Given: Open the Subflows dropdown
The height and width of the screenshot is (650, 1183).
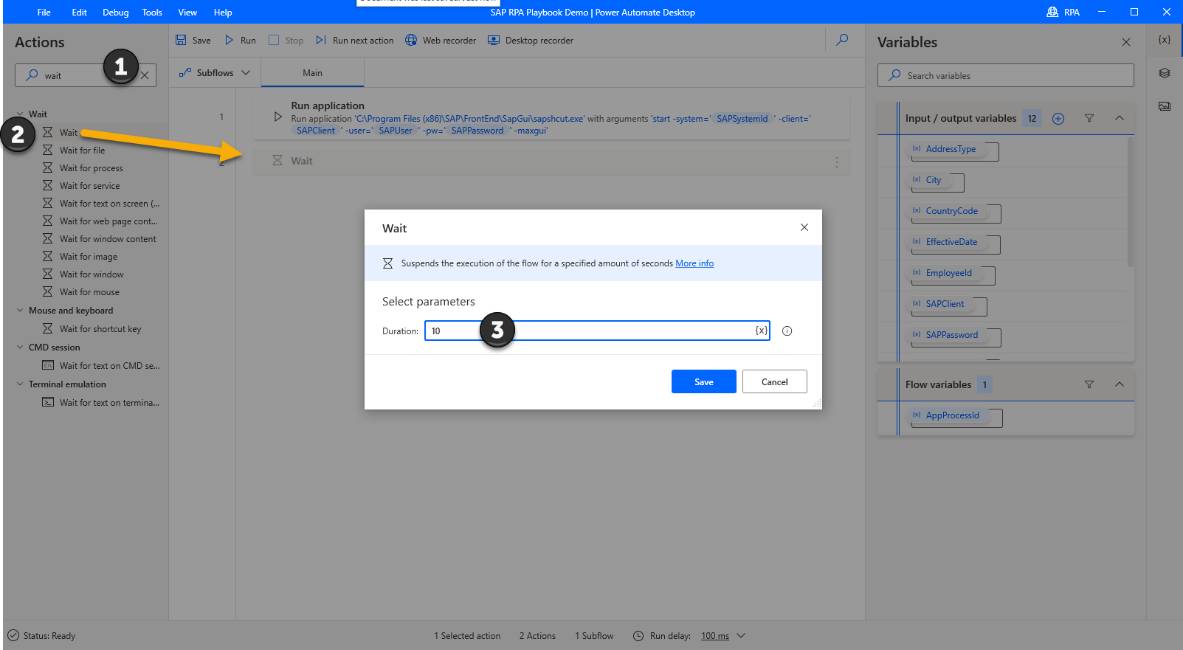Looking at the screenshot, I should [214, 73].
